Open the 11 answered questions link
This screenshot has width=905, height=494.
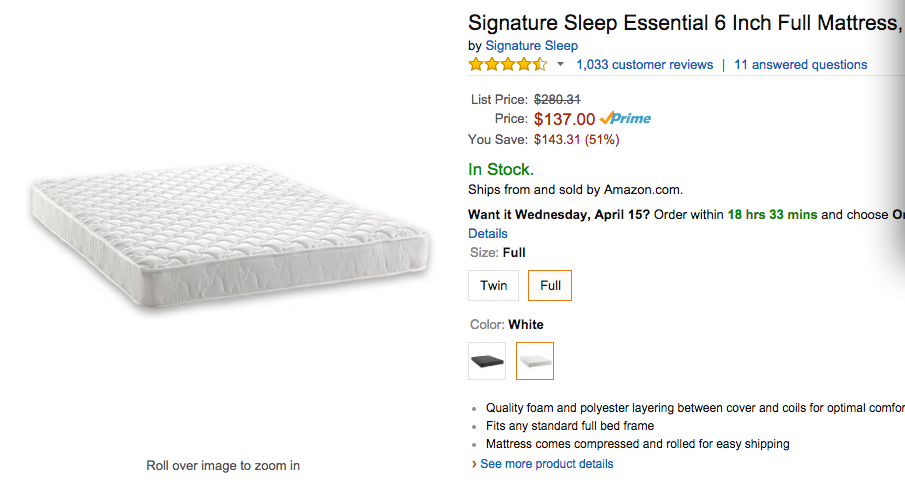point(800,65)
